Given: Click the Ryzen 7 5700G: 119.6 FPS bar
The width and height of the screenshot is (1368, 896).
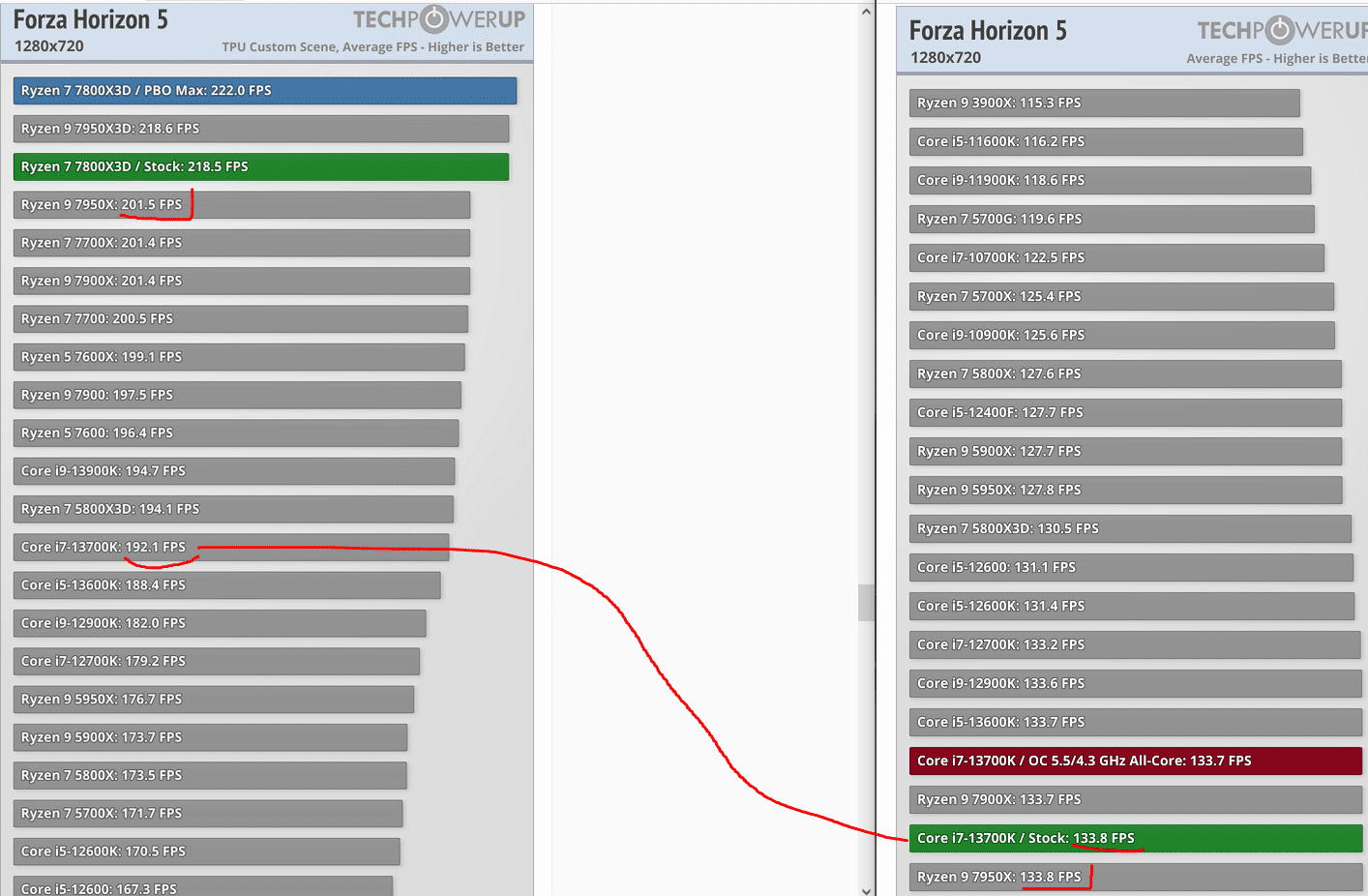Looking at the screenshot, I should [1112, 220].
